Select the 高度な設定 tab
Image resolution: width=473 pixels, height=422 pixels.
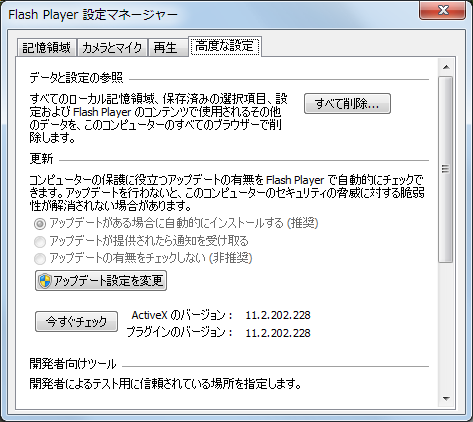pos(225,46)
